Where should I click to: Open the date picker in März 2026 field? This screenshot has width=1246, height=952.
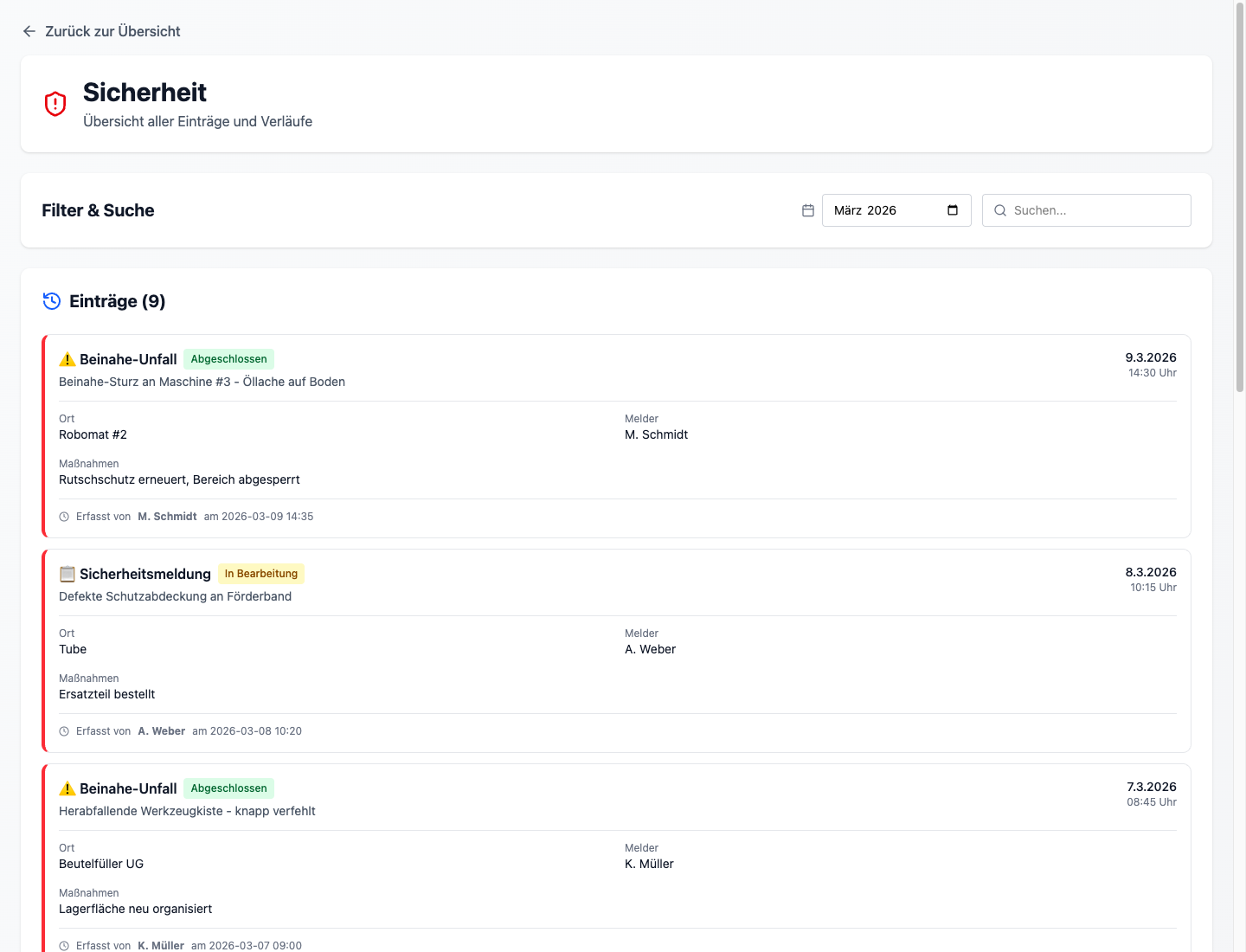[x=953, y=210]
